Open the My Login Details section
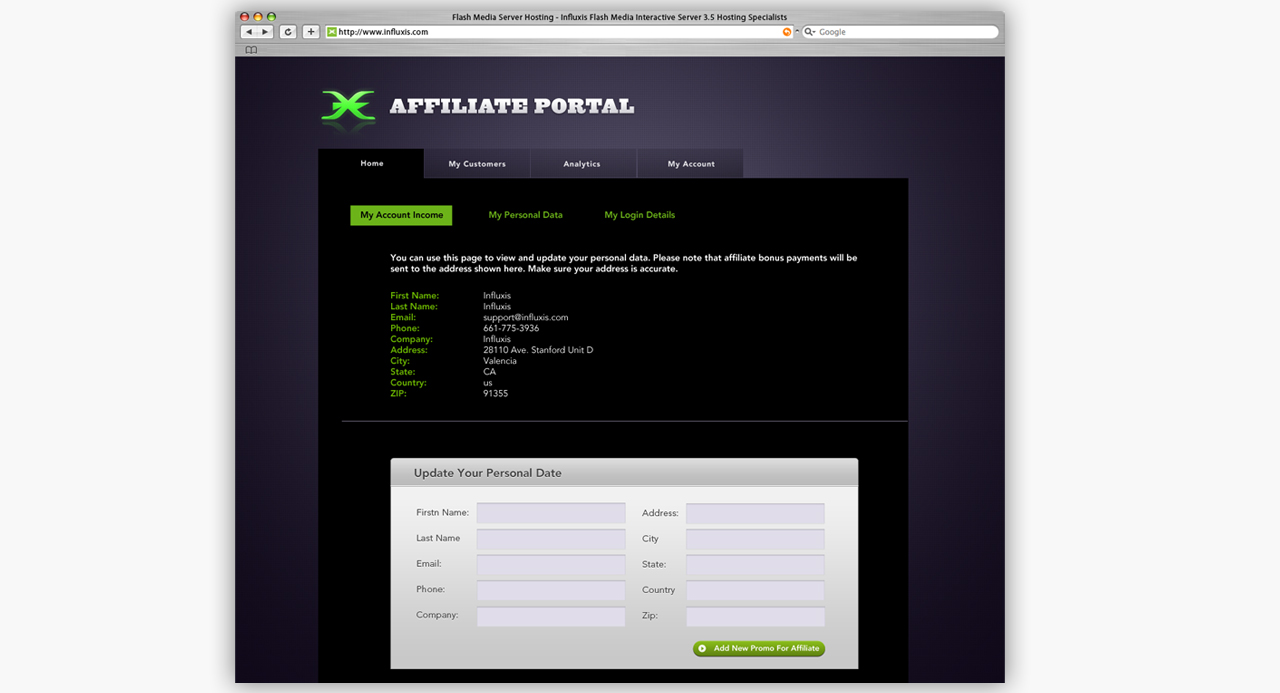This screenshot has width=1280, height=693. (639, 214)
